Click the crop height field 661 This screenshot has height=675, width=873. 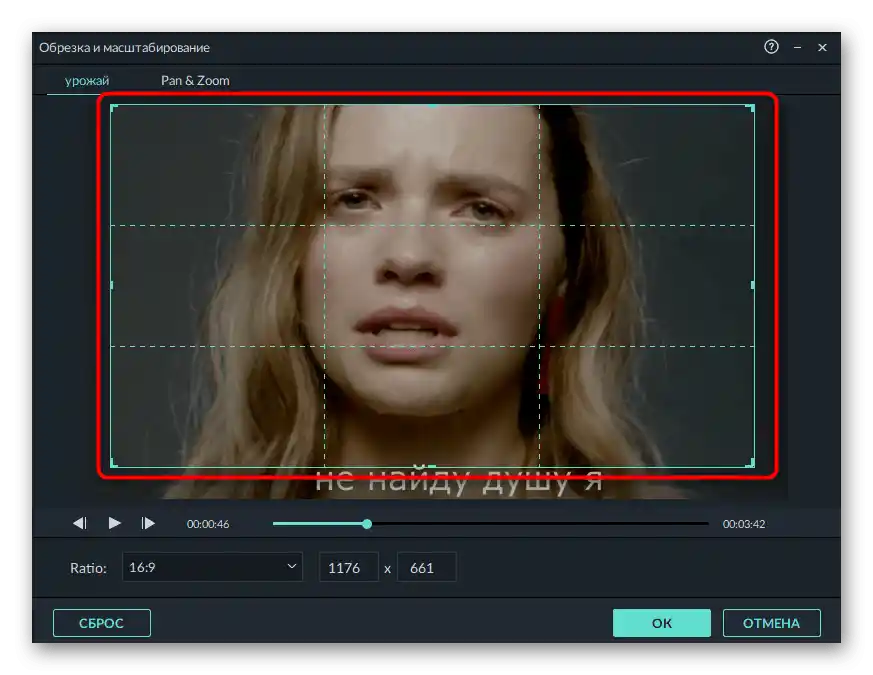(x=426, y=568)
